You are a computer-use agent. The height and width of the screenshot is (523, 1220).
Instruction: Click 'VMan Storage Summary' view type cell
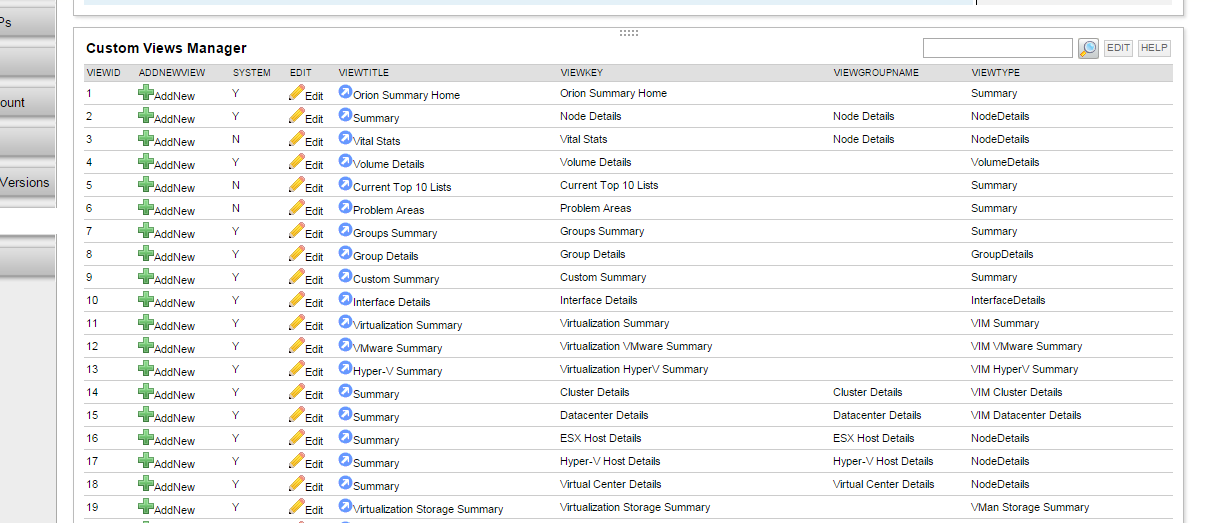point(1030,507)
